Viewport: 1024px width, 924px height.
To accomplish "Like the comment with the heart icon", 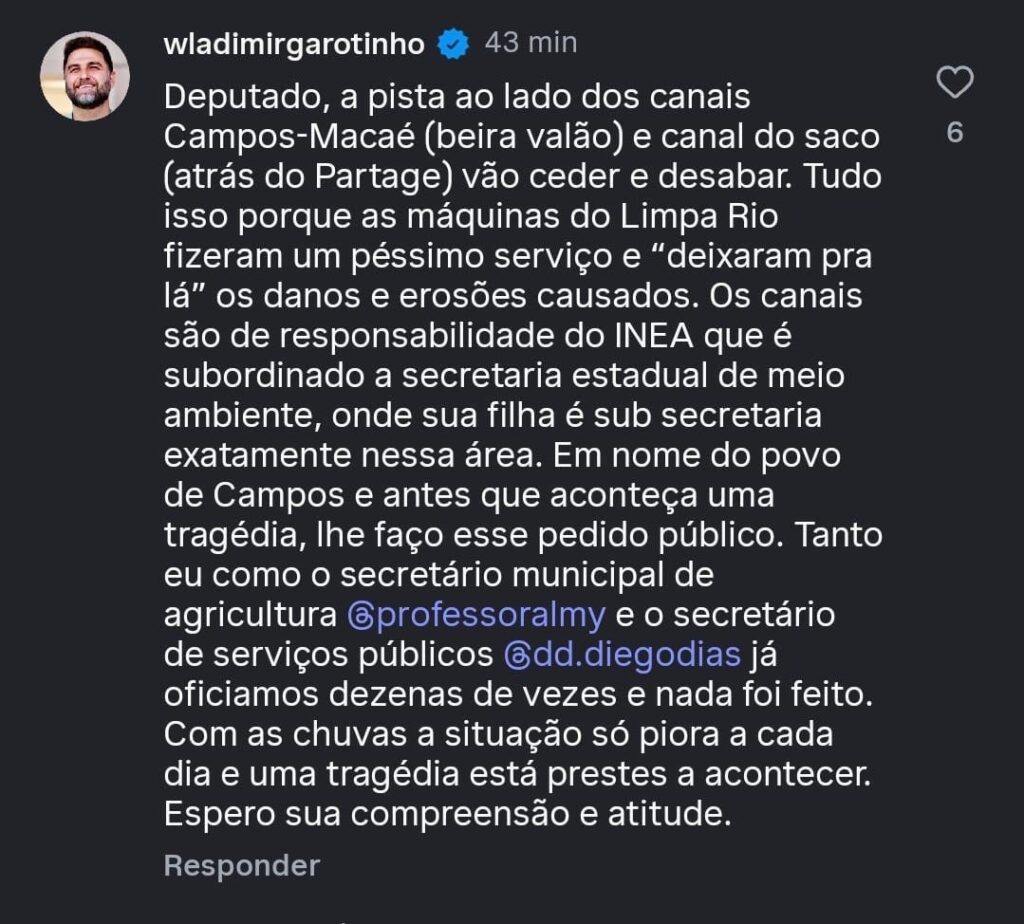I will tap(954, 83).
